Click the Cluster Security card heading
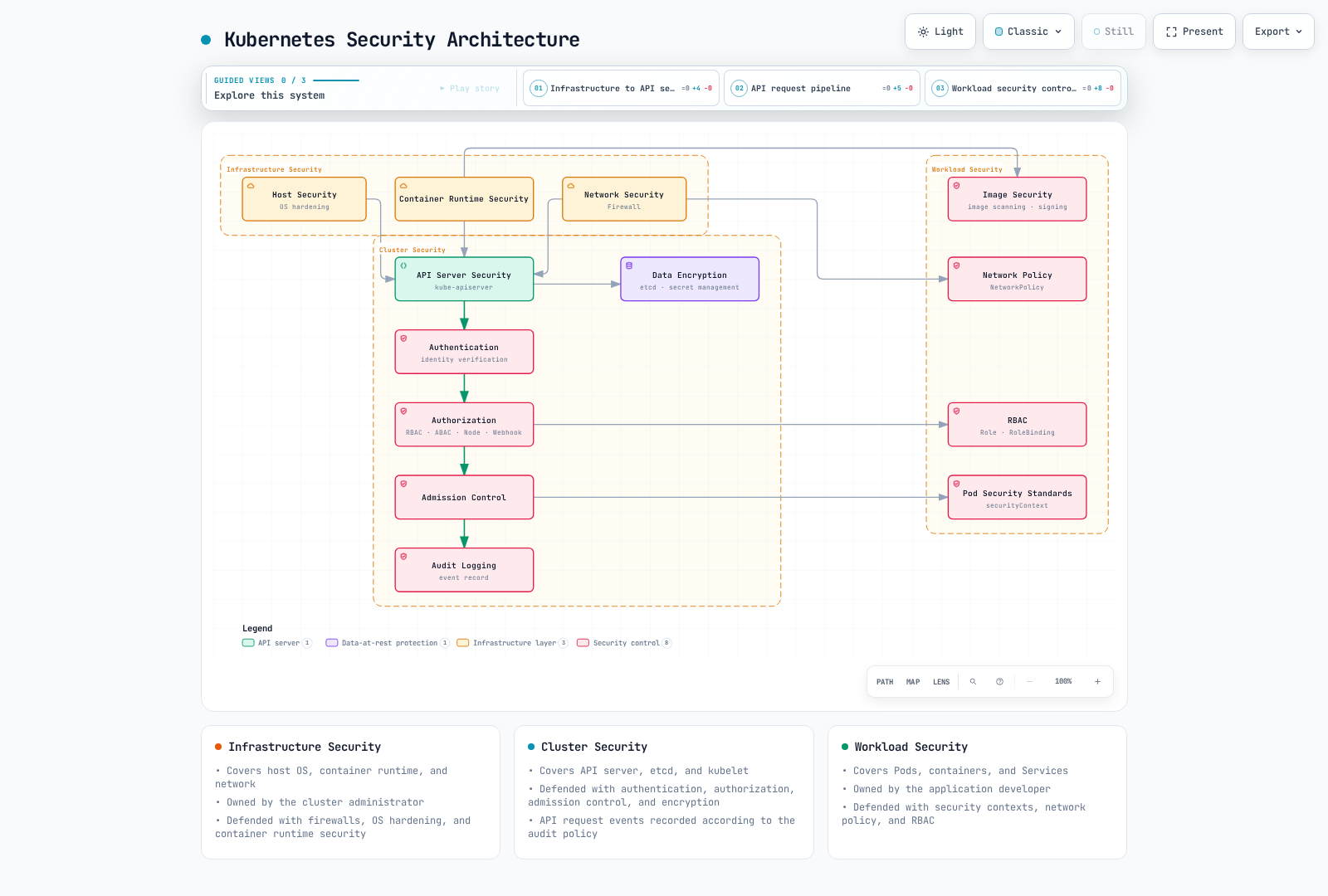 593,747
